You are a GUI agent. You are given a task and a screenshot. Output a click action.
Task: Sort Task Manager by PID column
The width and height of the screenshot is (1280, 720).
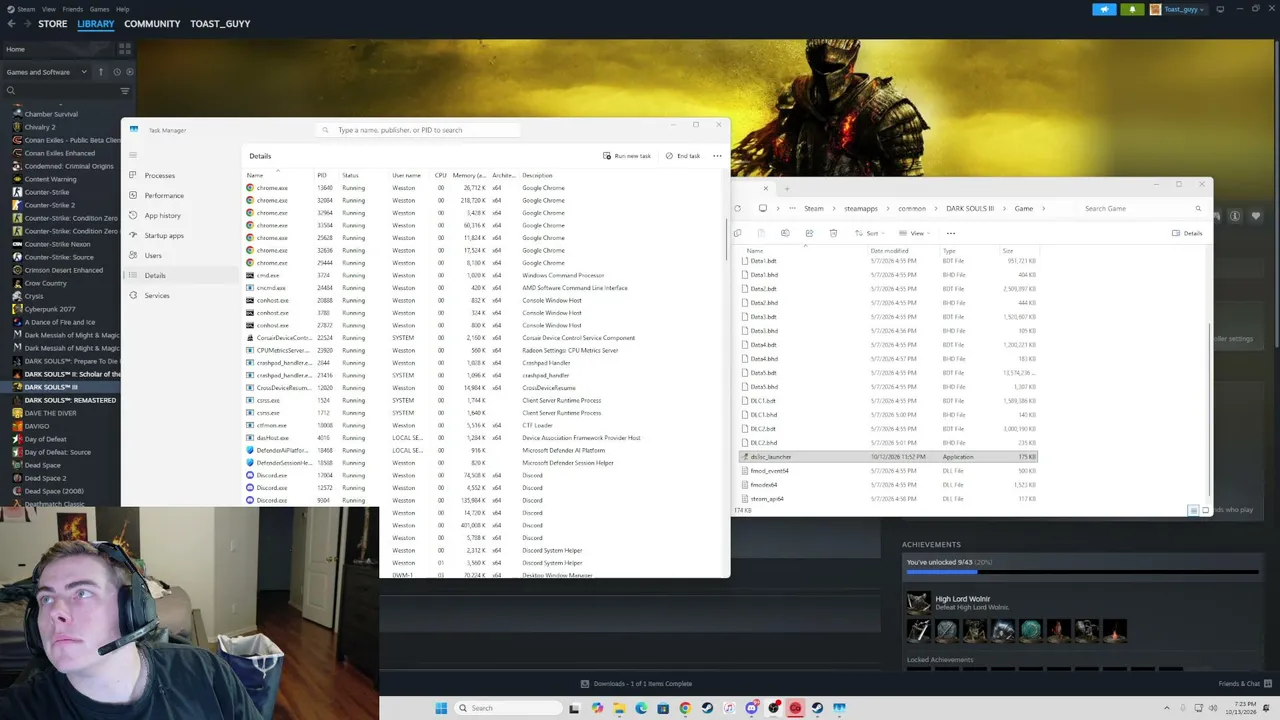point(322,175)
